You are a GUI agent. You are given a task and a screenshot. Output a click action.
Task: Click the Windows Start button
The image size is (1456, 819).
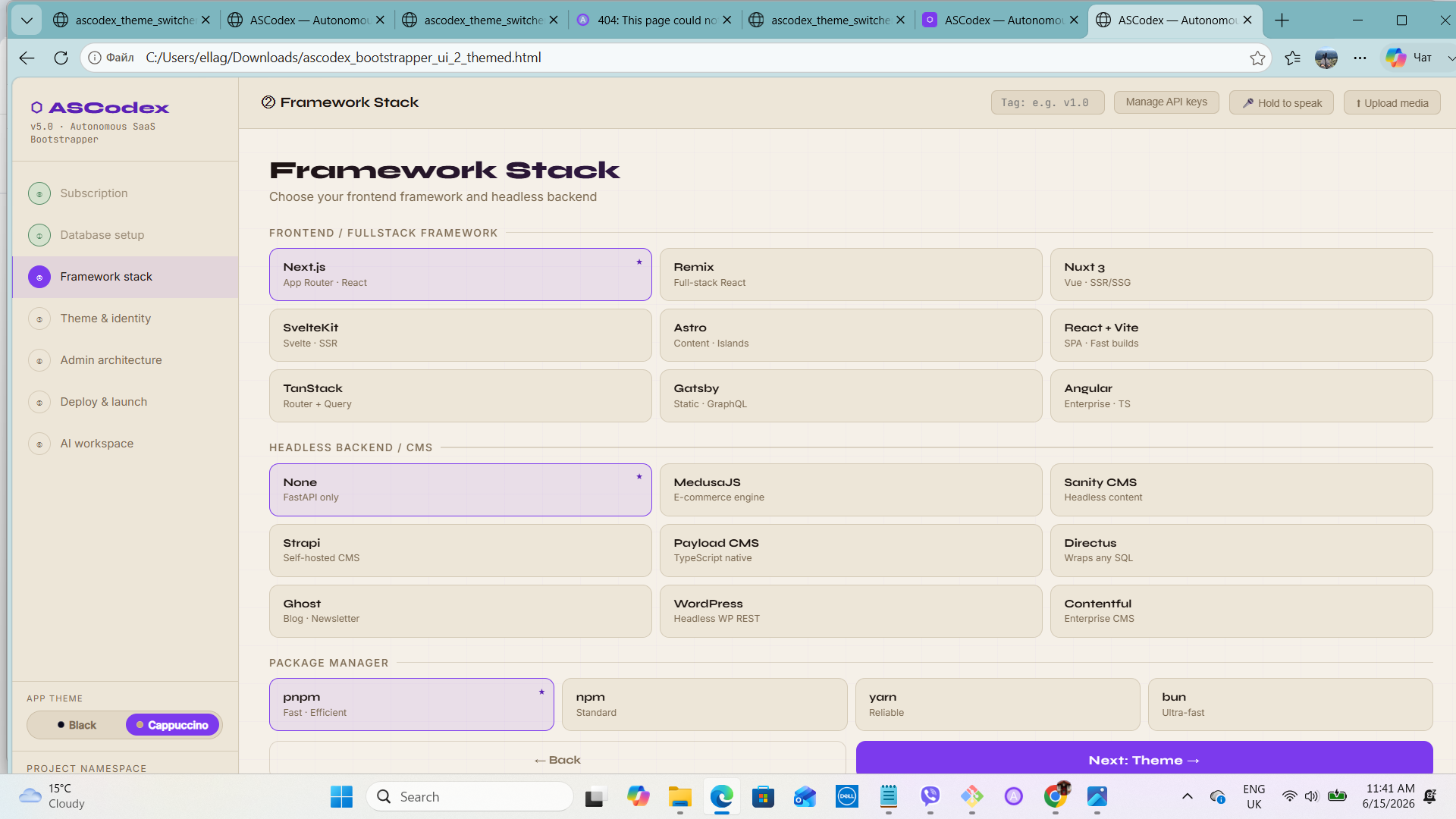point(341,796)
